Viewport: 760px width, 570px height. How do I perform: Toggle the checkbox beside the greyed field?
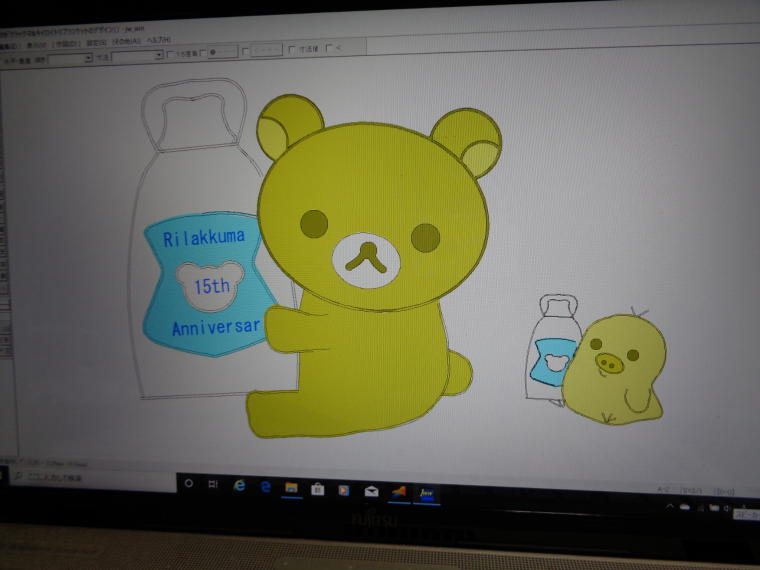tap(246, 50)
